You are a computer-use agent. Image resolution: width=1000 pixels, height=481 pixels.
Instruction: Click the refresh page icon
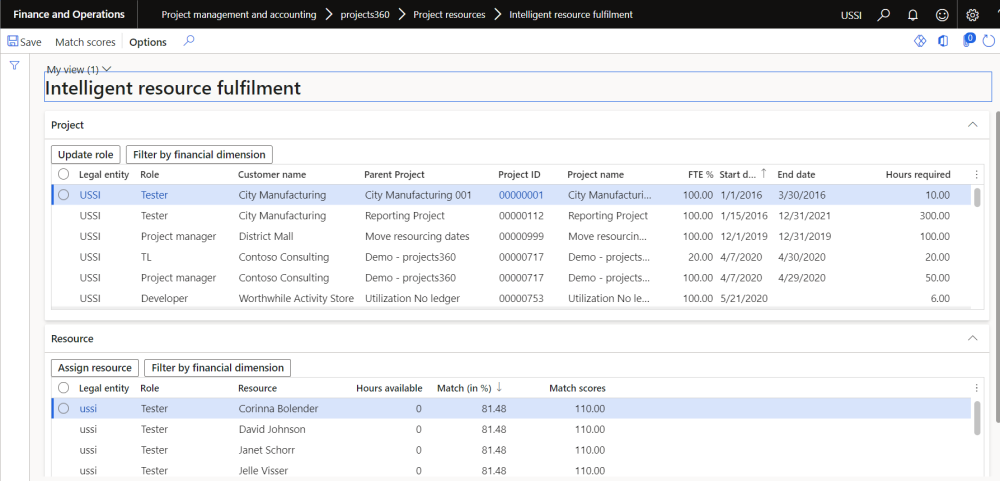[988, 42]
